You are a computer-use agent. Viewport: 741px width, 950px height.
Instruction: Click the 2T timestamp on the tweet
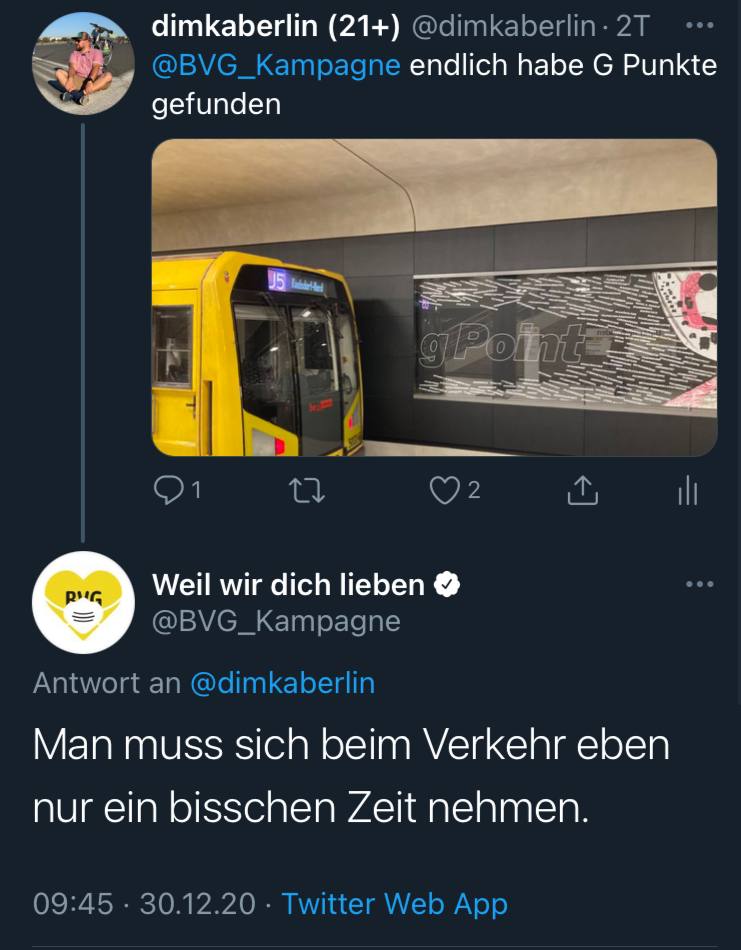pos(632,26)
